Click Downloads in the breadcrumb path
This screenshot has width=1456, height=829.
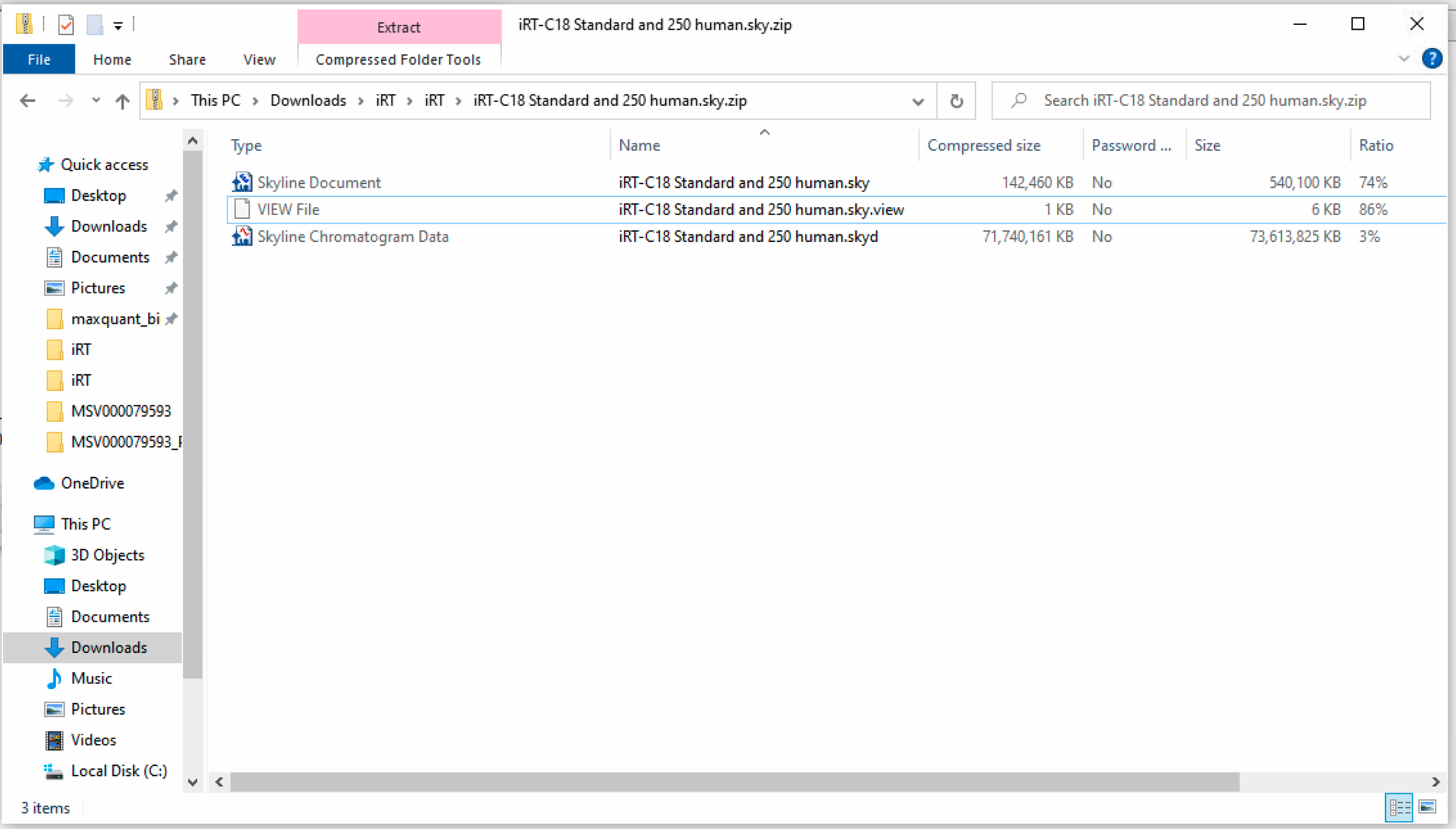click(x=308, y=101)
